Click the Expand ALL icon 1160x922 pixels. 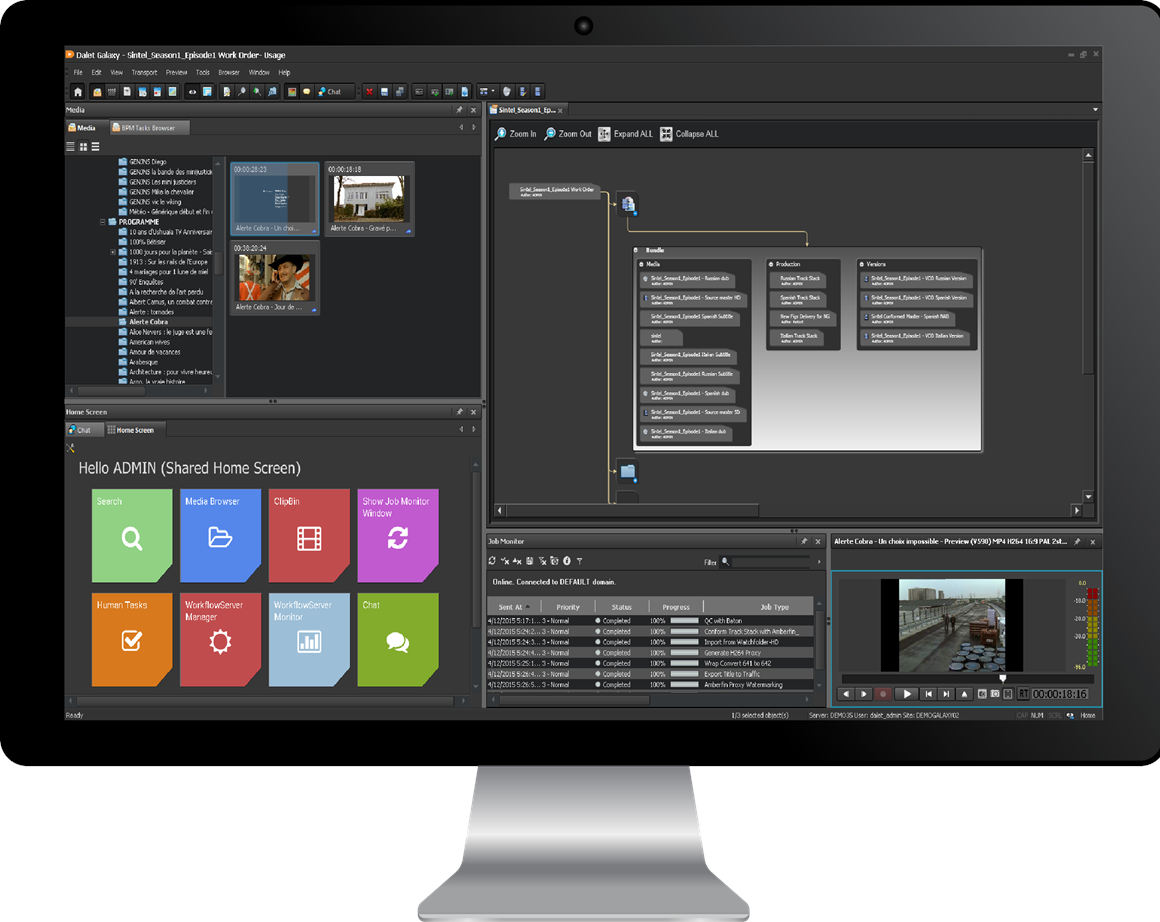point(604,134)
